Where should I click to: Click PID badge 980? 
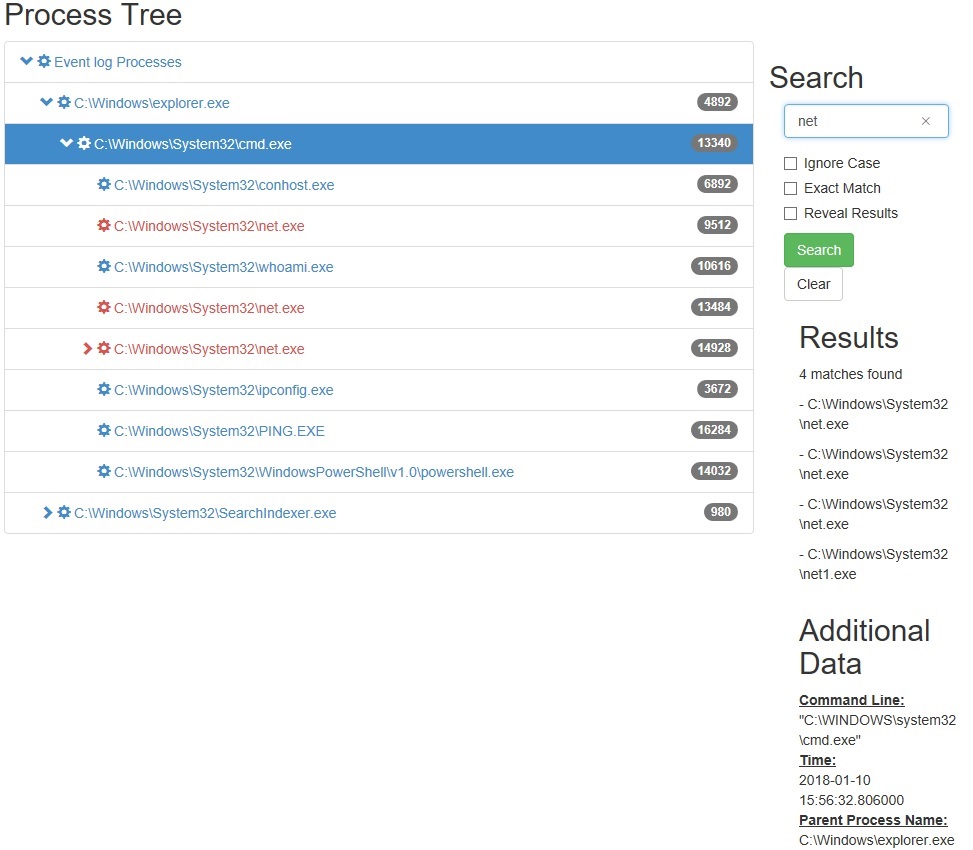pos(720,511)
